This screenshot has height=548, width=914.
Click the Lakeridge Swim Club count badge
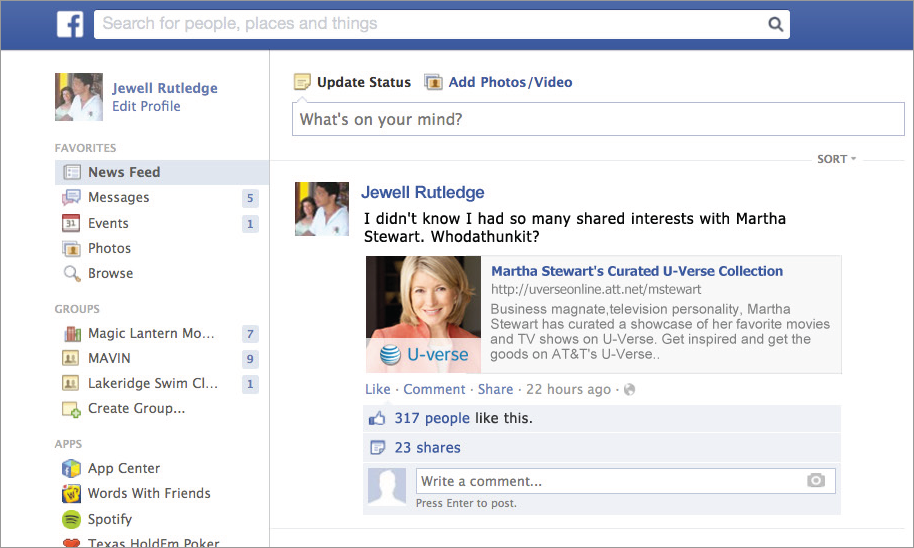pyautogui.click(x=250, y=384)
